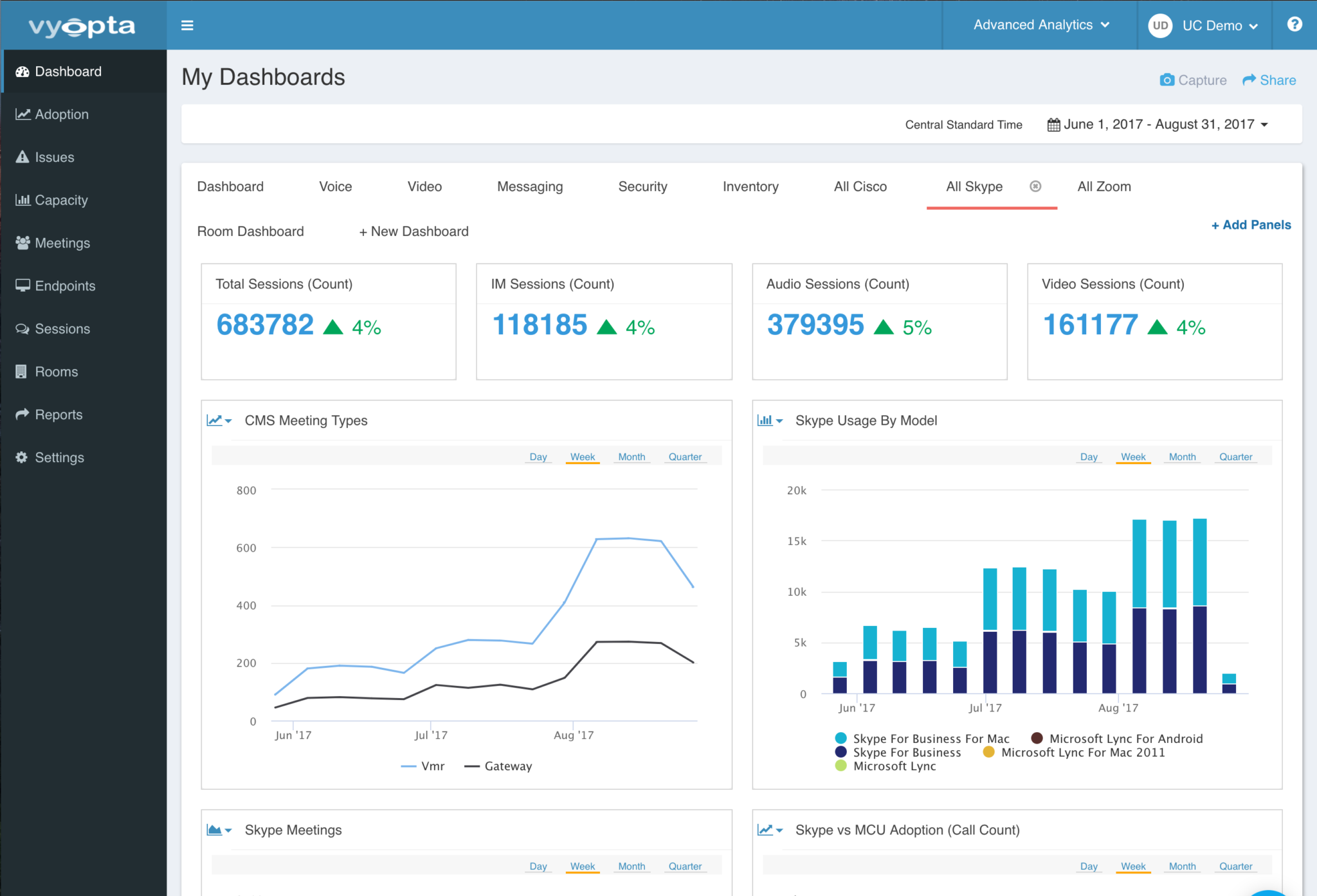Click Total Sessions count 683782
The width and height of the screenshot is (1317, 896).
pyautogui.click(x=265, y=325)
